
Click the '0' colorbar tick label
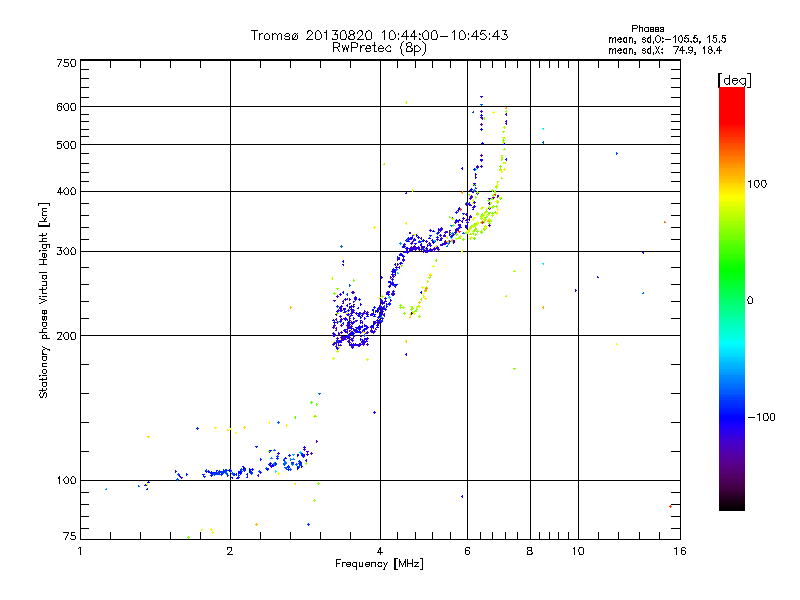point(750,301)
